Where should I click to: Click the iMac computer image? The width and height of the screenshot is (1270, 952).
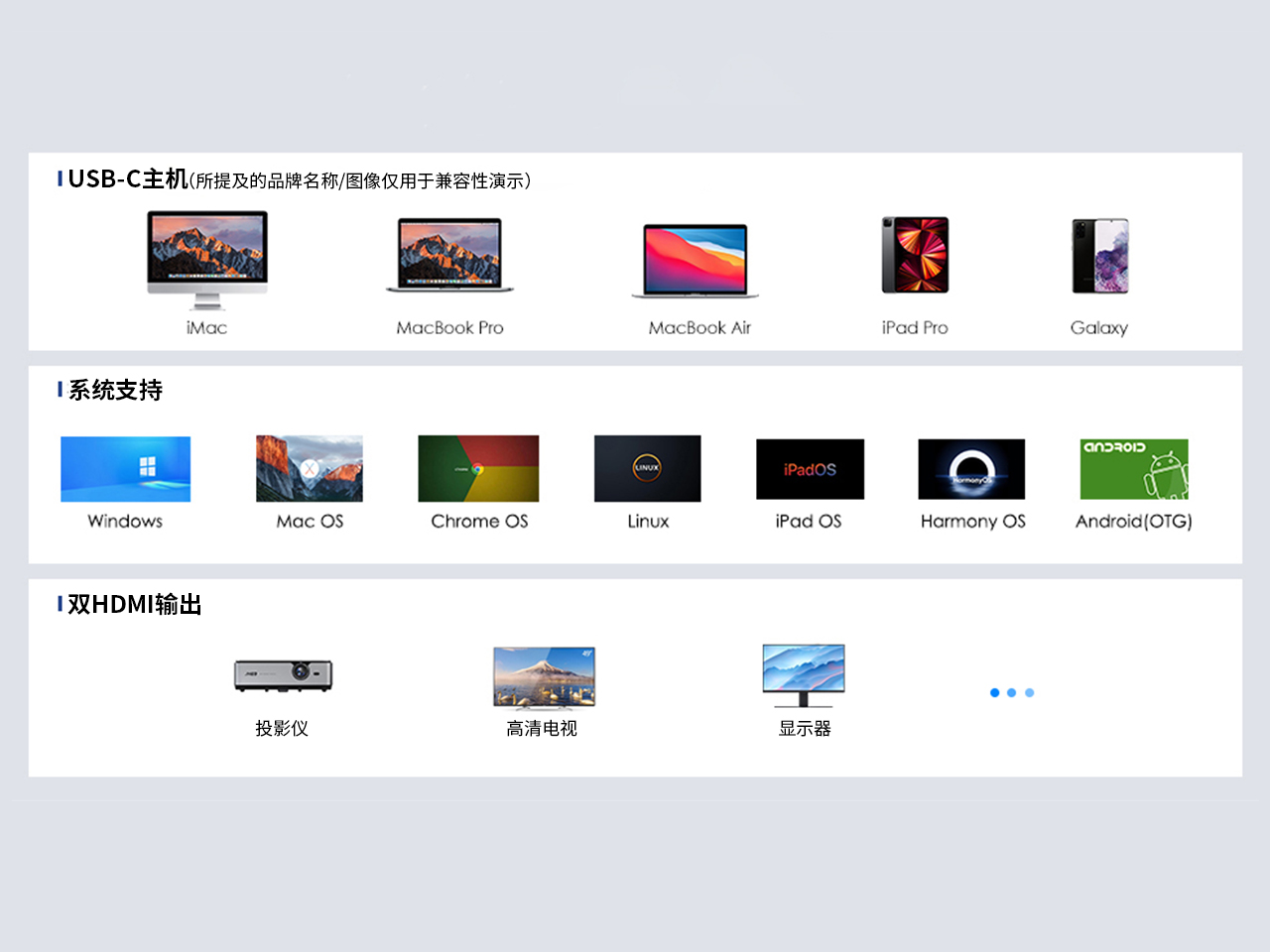click(x=207, y=258)
